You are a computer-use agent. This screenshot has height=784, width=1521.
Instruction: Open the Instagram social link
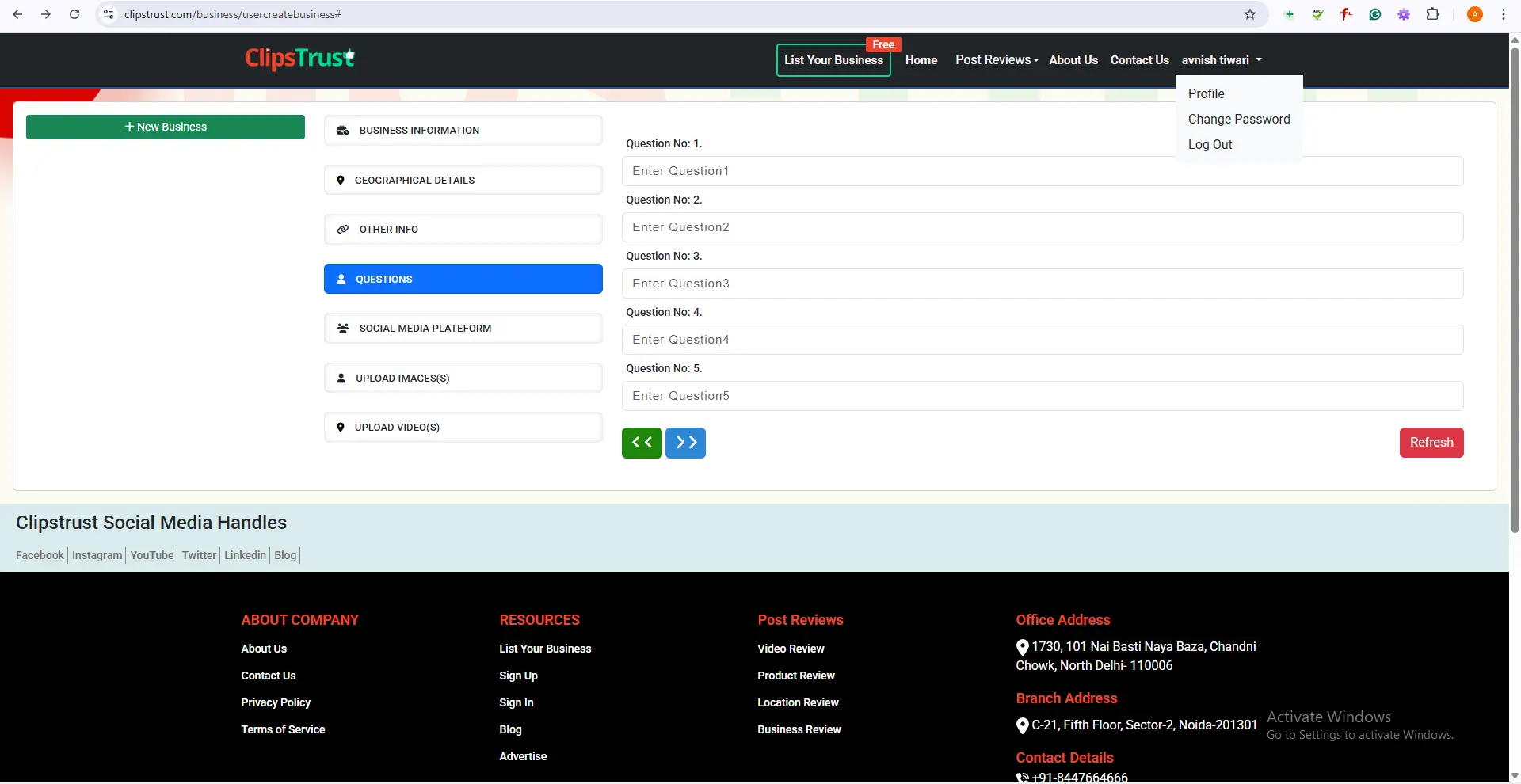[x=97, y=556]
